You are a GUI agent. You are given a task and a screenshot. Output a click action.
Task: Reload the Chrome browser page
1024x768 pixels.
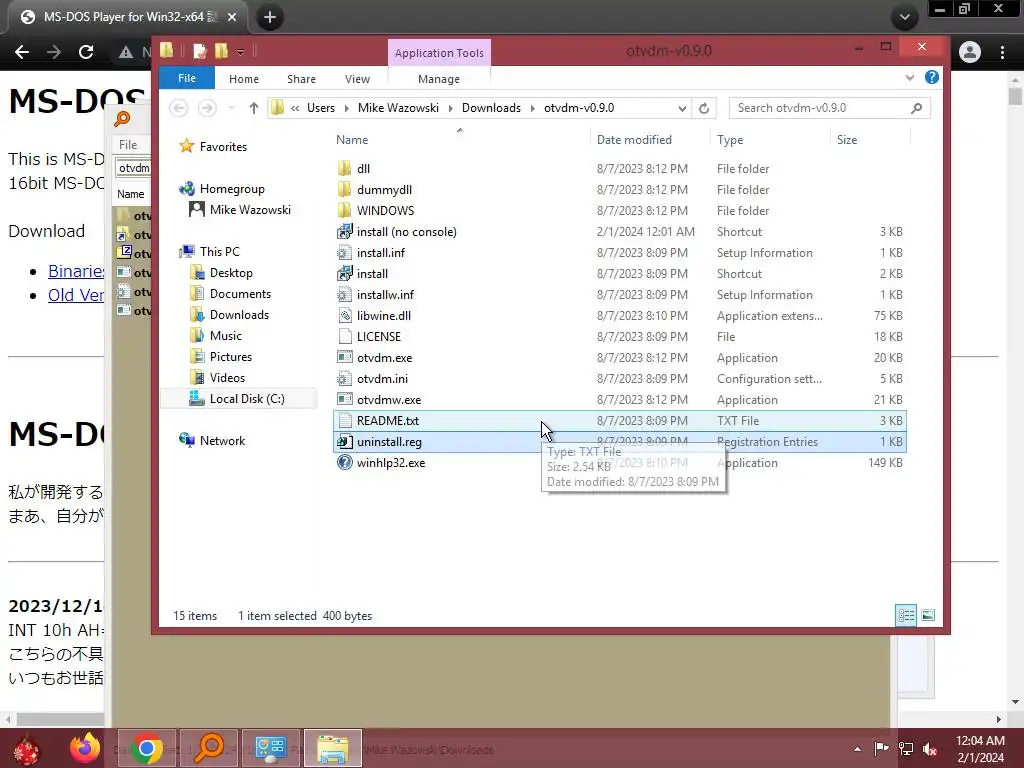(86, 52)
